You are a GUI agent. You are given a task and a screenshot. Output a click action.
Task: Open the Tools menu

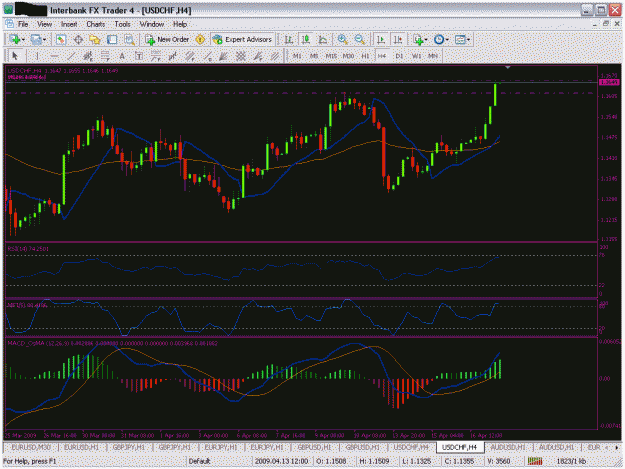[x=122, y=24]
